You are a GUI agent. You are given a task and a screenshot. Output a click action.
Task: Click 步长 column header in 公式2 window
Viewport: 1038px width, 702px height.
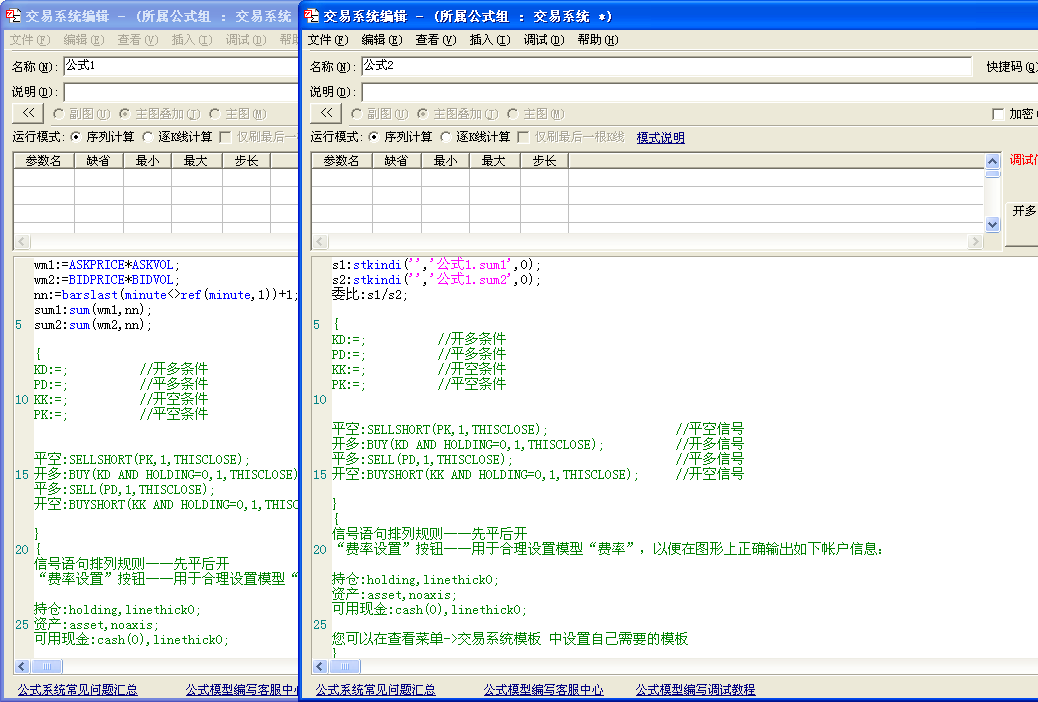[544, 161]
